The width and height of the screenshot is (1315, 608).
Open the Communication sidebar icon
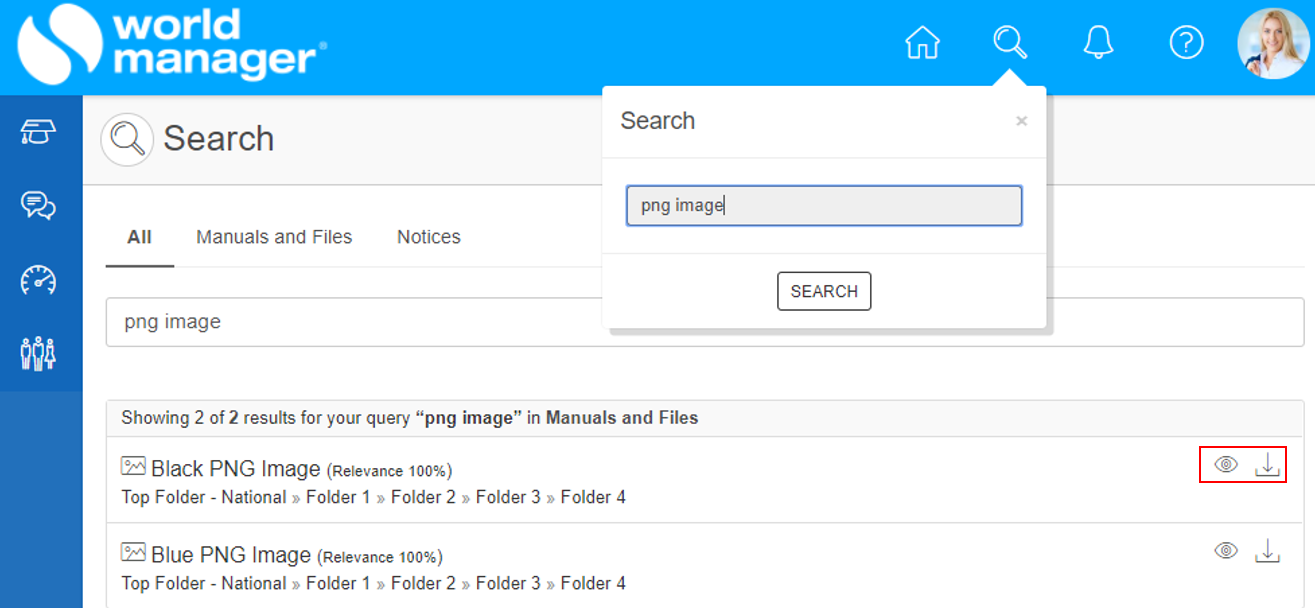tap(40, 207)
